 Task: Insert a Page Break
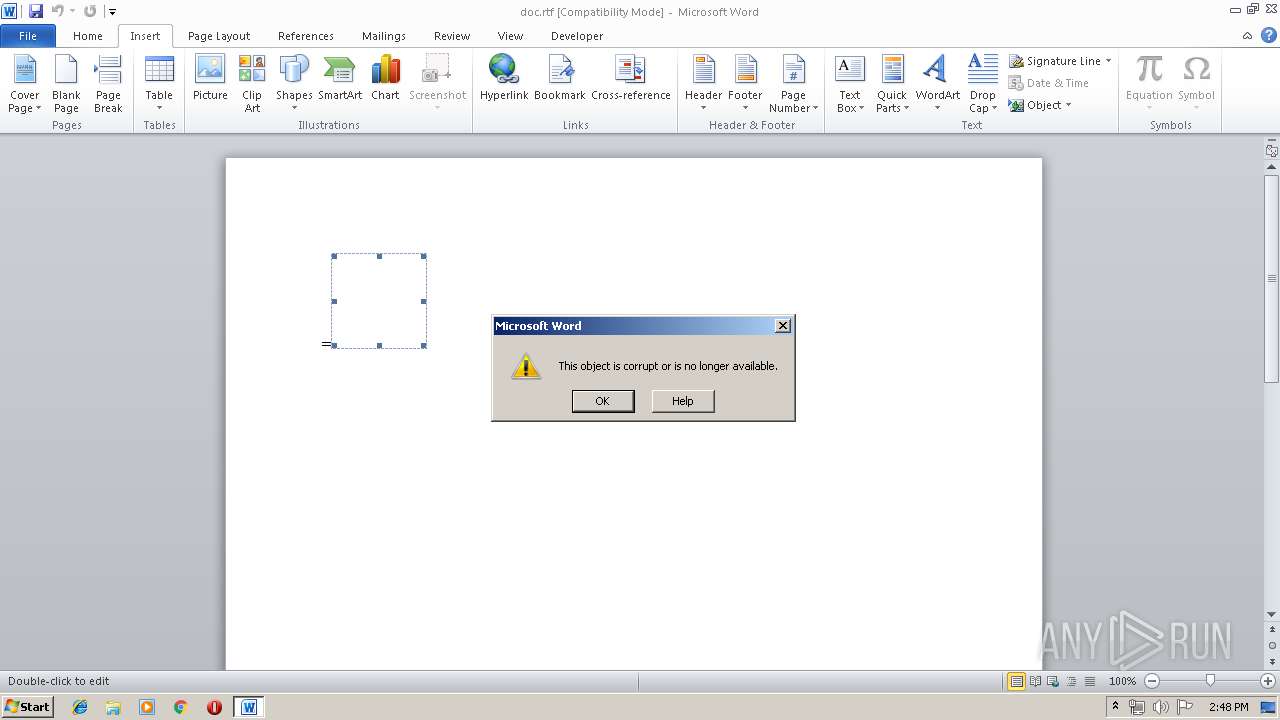[108, 84]
